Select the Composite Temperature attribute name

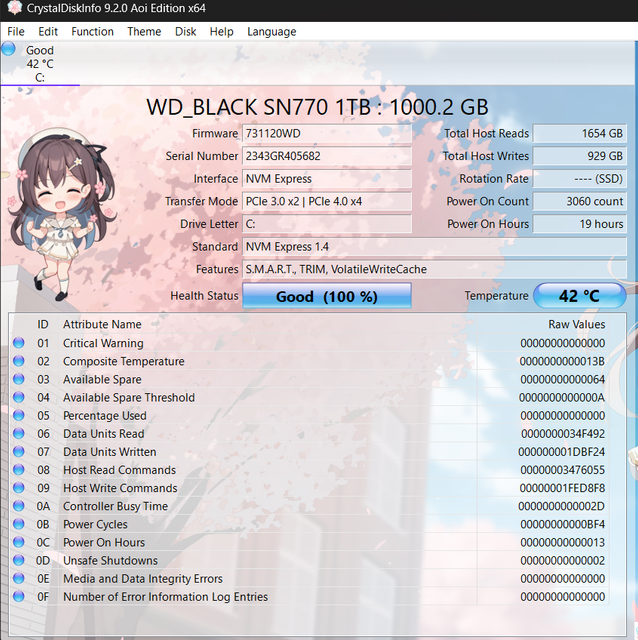[124, 361]
